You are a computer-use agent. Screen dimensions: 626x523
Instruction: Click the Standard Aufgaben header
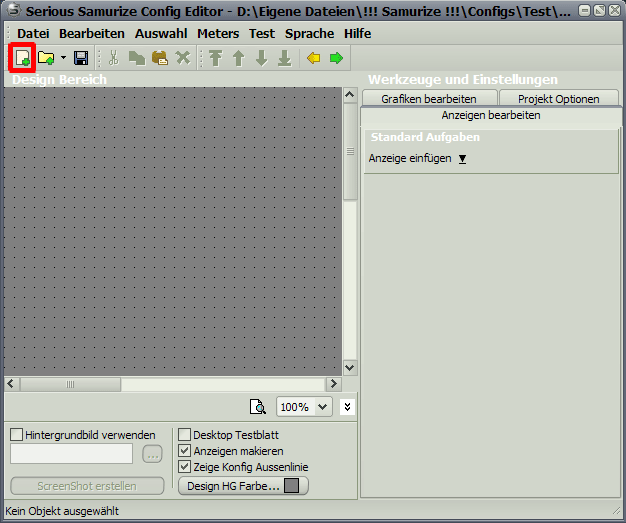coord(425,137)
